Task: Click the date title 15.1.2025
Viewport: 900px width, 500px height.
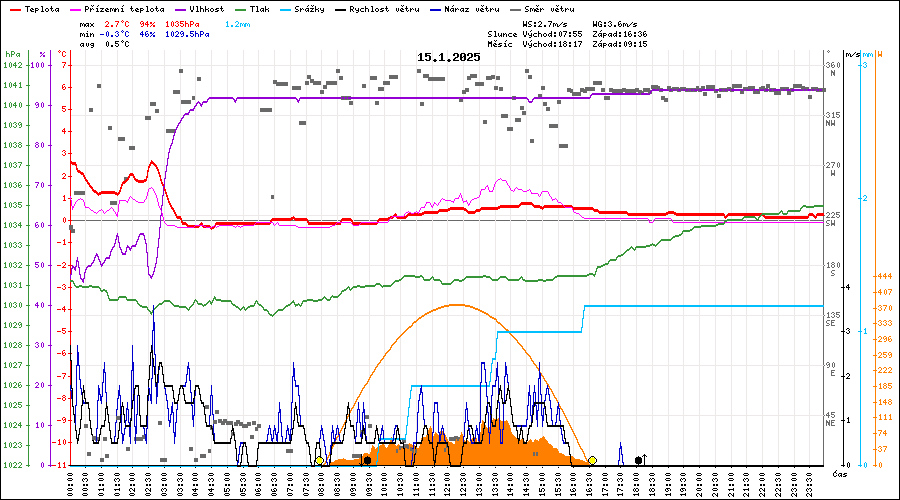Action: pyautogui.click(x=449, y=57)
